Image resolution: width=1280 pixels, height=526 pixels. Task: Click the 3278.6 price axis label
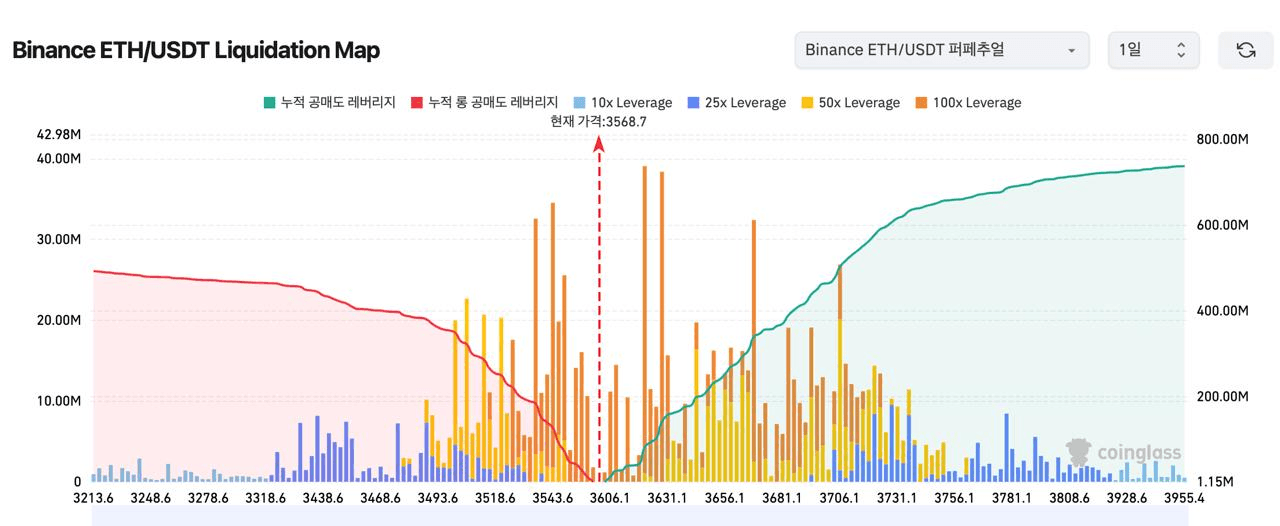coord(208,497)
